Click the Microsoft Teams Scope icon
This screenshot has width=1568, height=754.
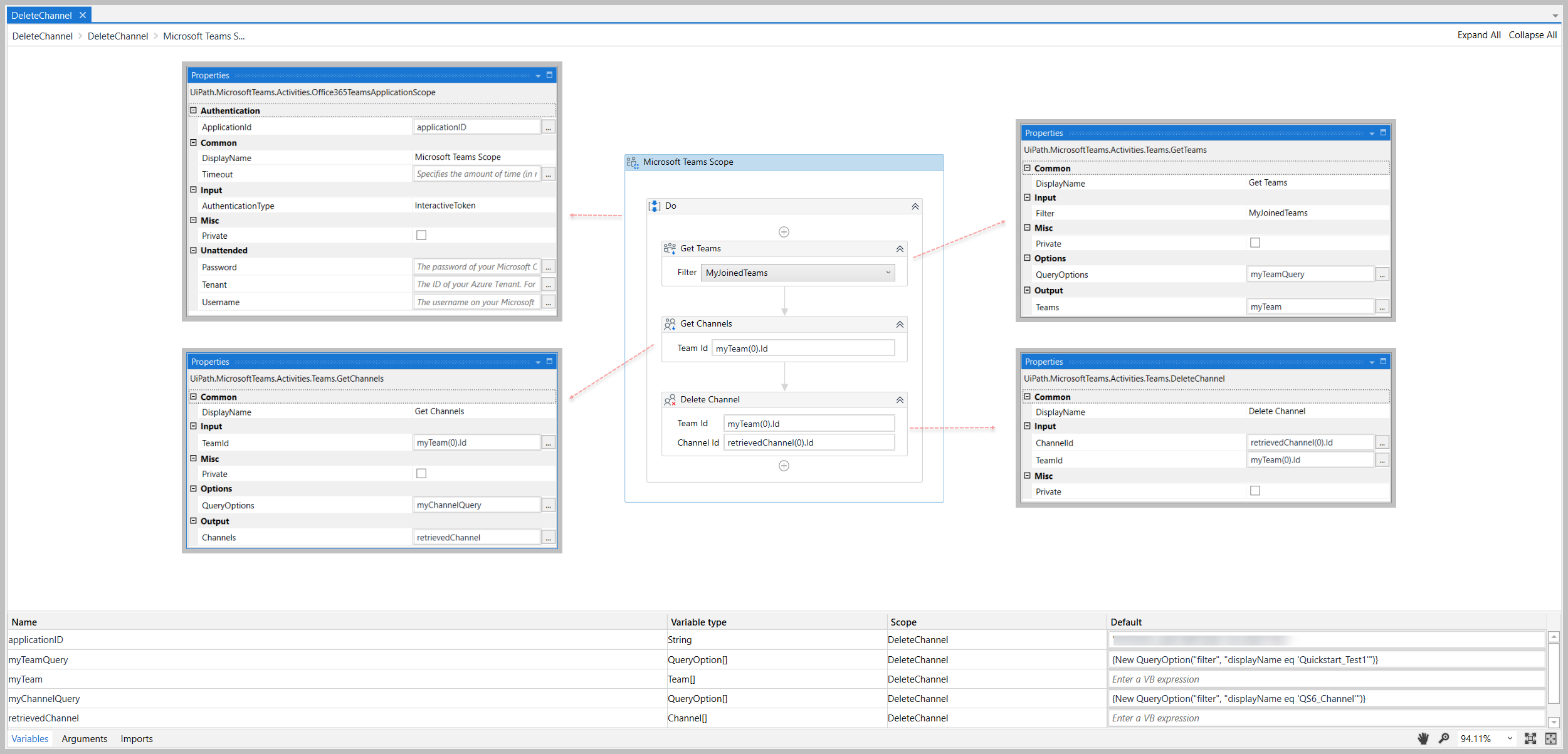[x=633, y=162]
